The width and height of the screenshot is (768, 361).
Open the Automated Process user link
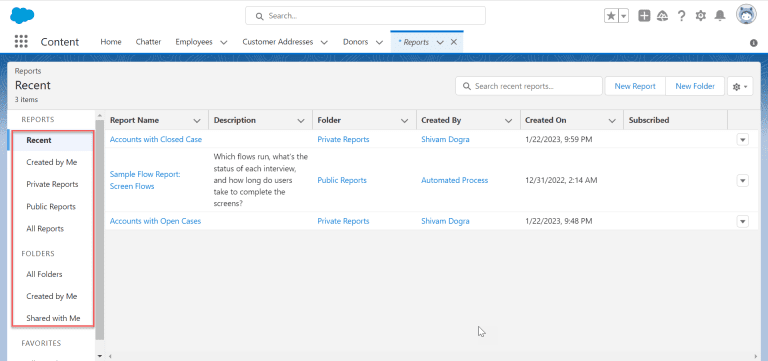[455, 180]
